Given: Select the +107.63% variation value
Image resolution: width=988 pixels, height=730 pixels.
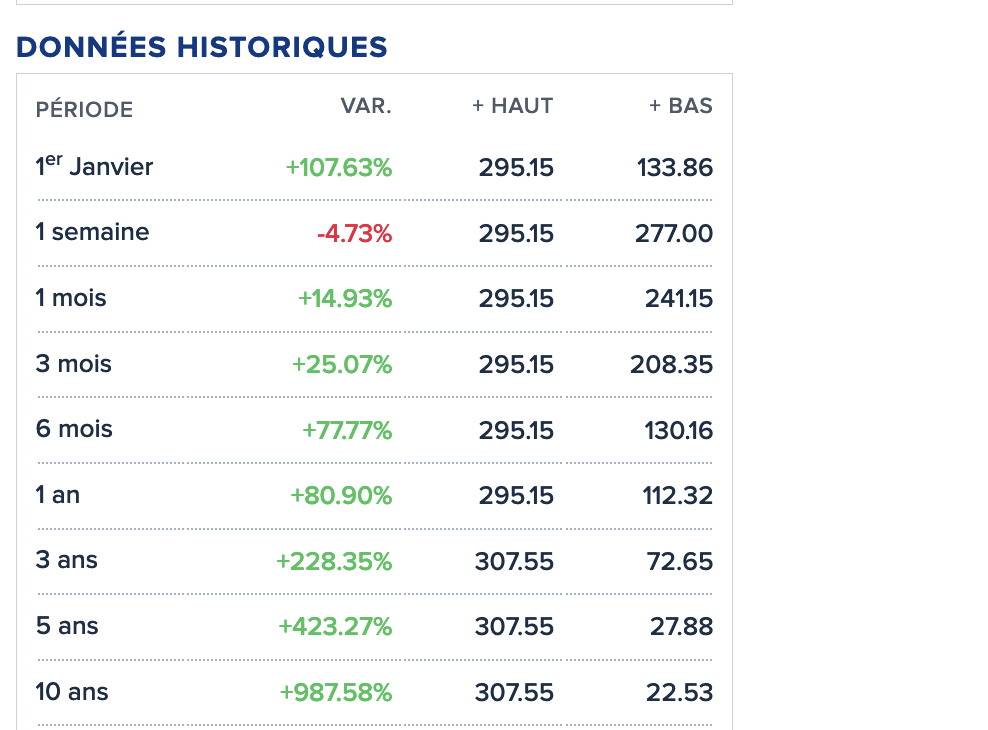Looking at the screenshot, I should click(x=339, y=168).
